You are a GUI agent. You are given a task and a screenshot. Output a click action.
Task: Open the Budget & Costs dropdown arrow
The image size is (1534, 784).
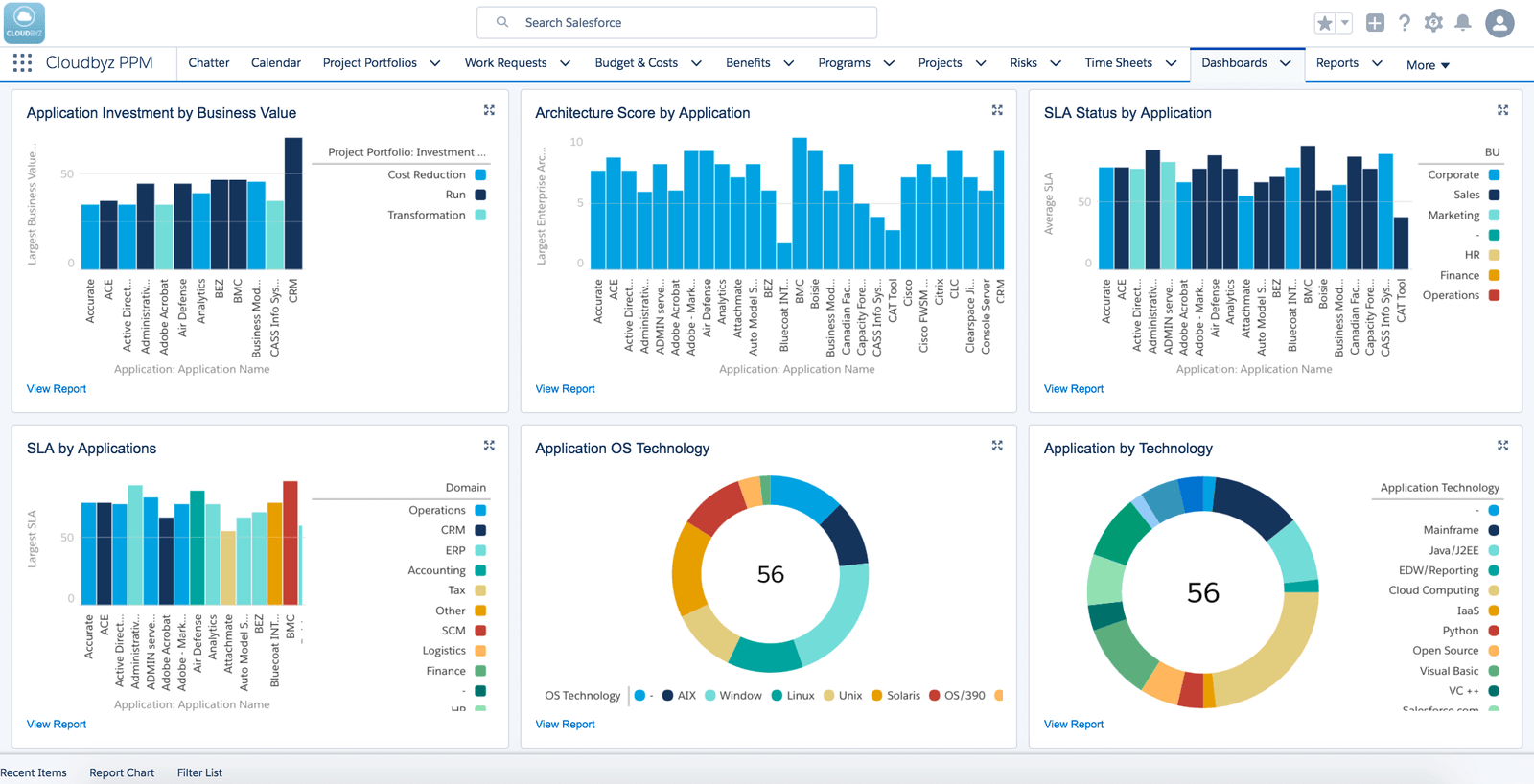[696, 63]
